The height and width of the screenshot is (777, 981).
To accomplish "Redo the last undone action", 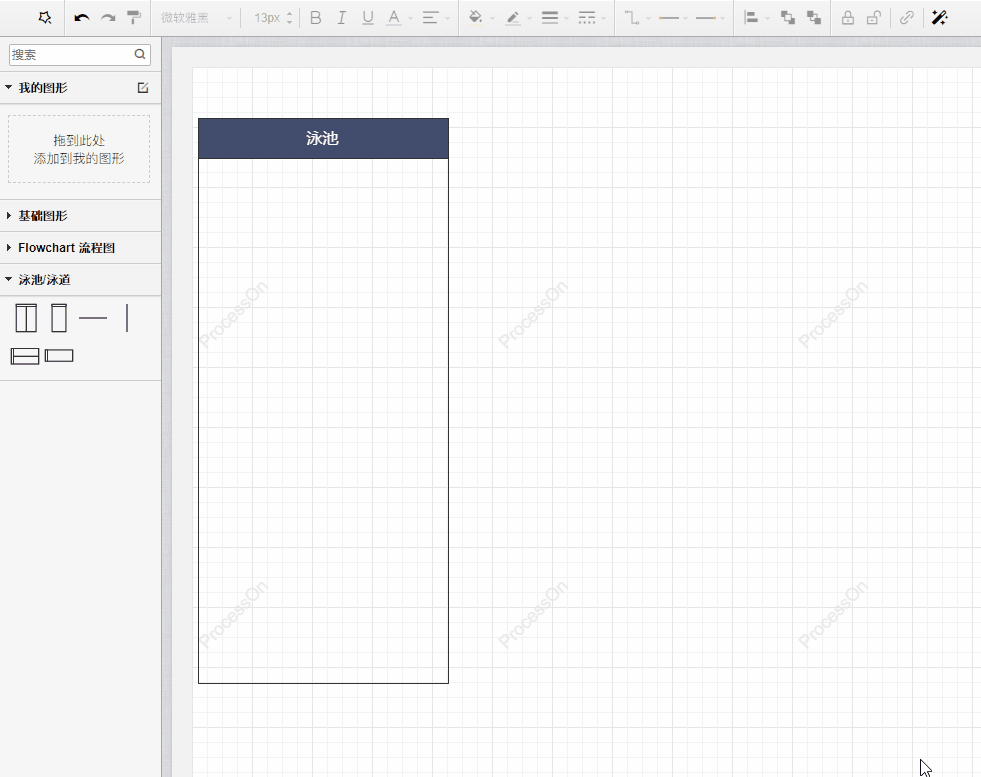I will (x=108, y=18).
